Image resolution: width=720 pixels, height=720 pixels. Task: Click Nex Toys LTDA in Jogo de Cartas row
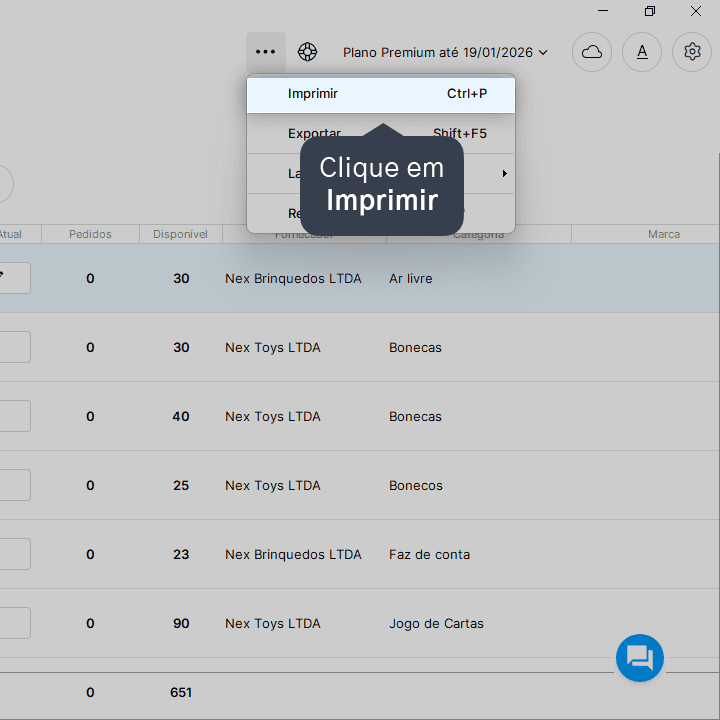click(273, 623)
